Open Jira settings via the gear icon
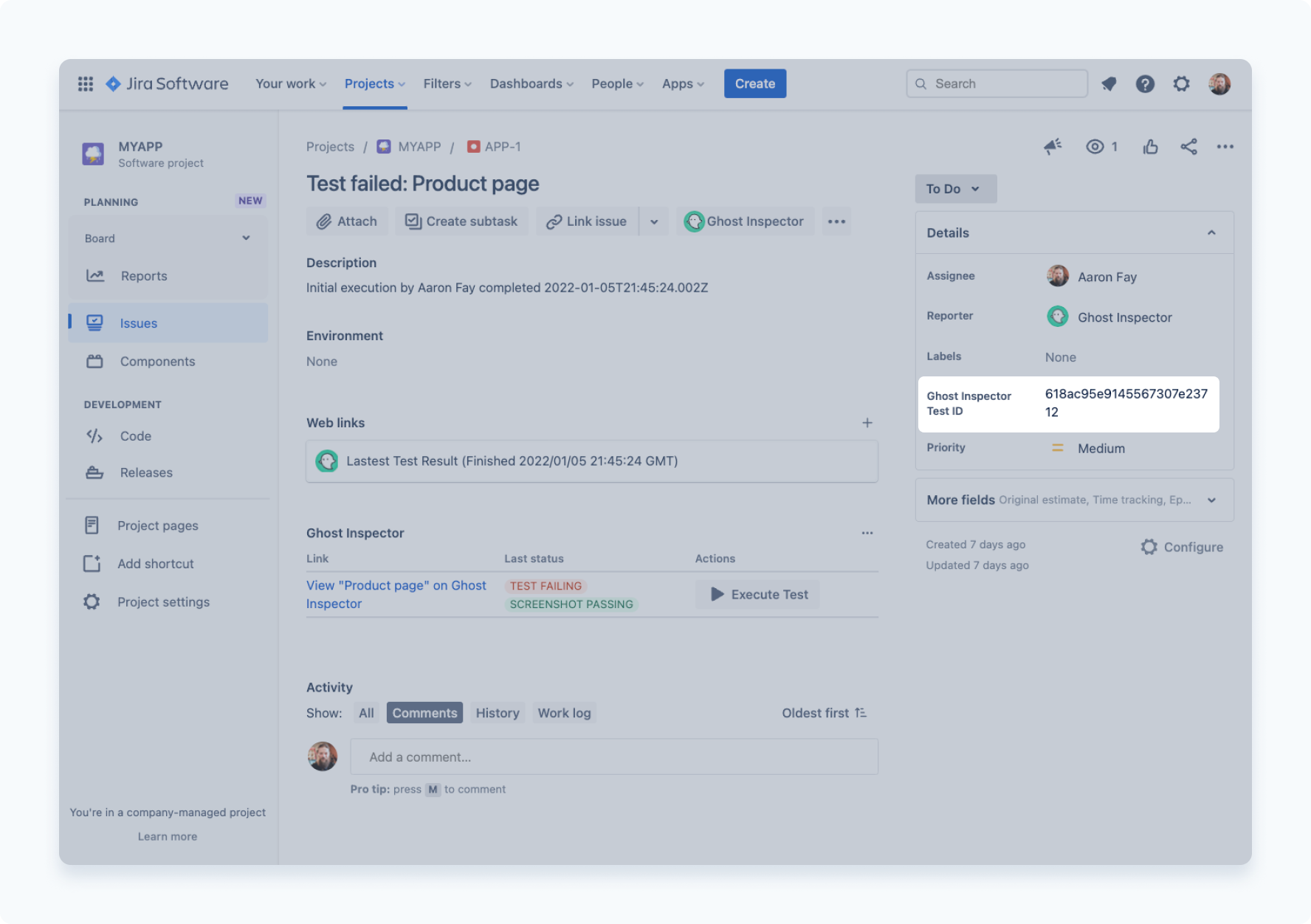 coord(1181,83)
